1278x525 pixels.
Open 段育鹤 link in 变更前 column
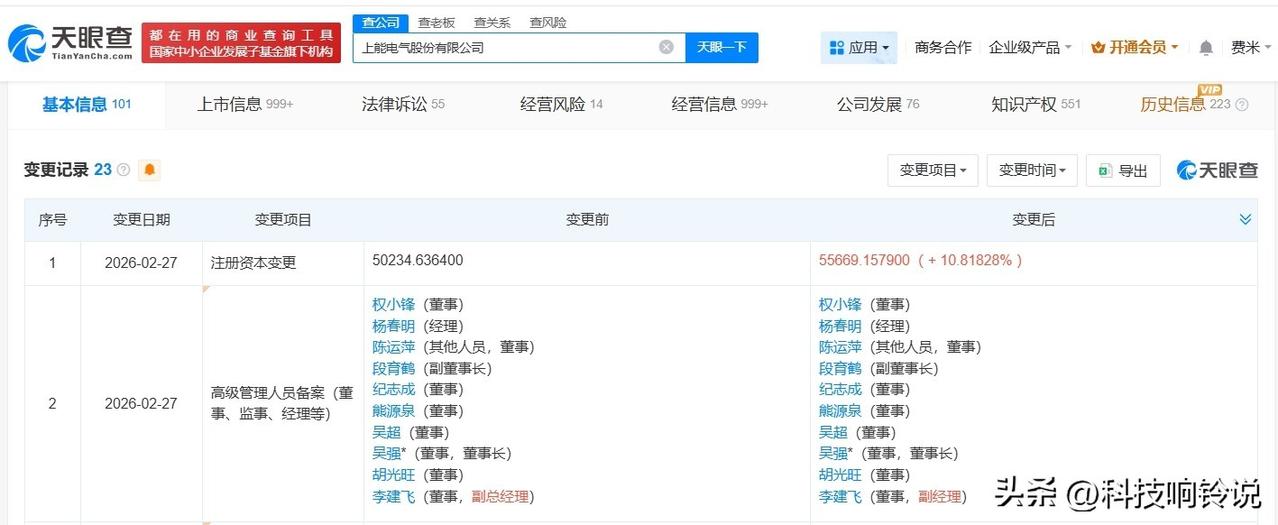393,368
